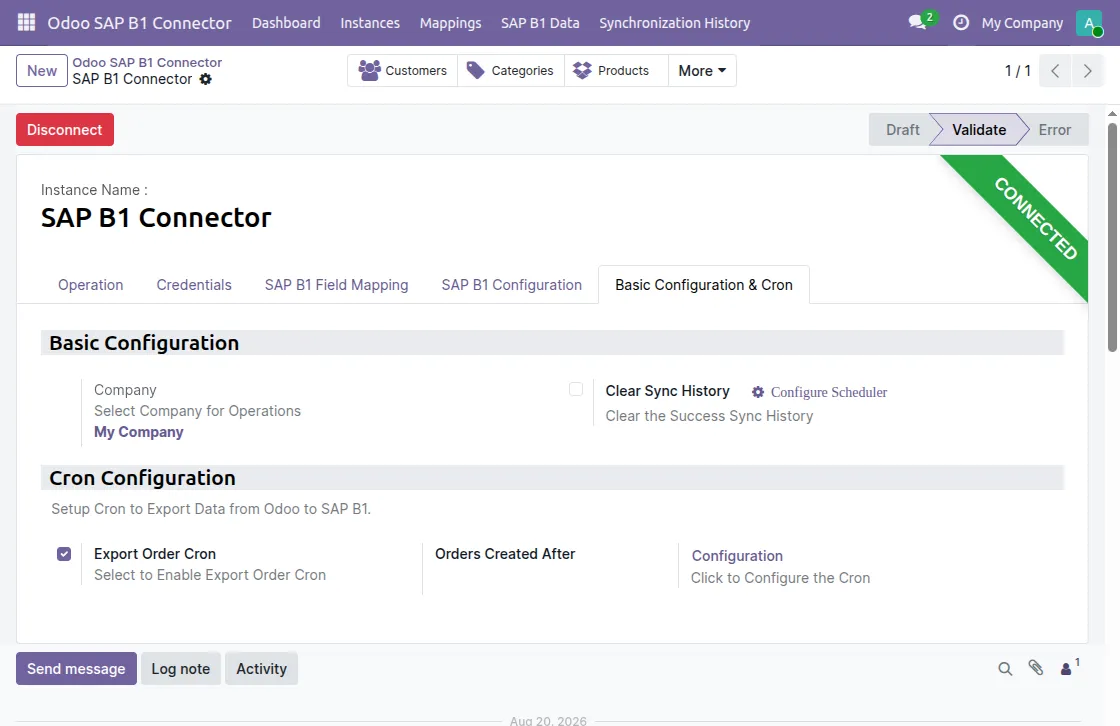Screen dimensions: 1120x726
Task: Click the Activity button
Action: [261, 669]
